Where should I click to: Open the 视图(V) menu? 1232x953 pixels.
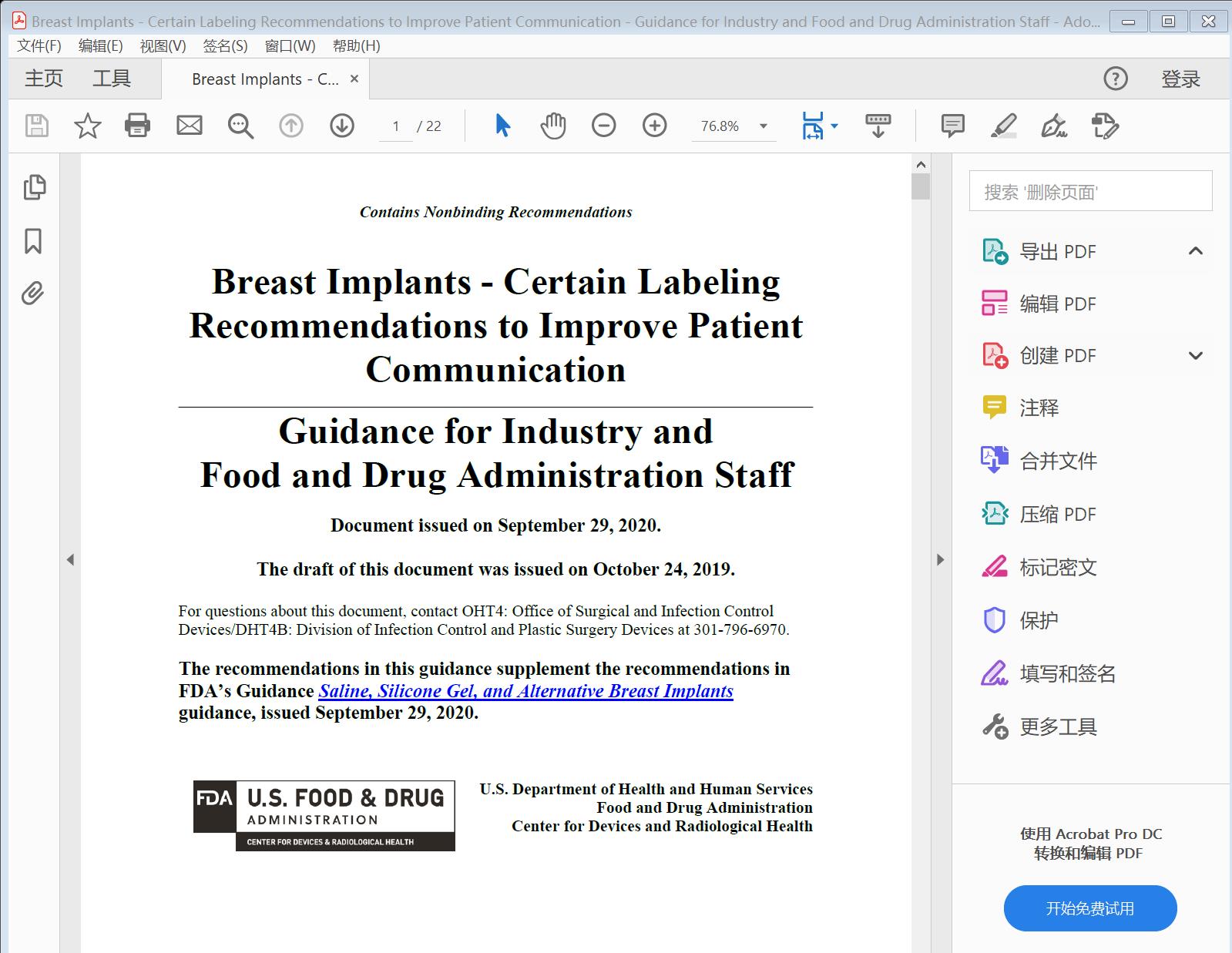tap(163, 46)
